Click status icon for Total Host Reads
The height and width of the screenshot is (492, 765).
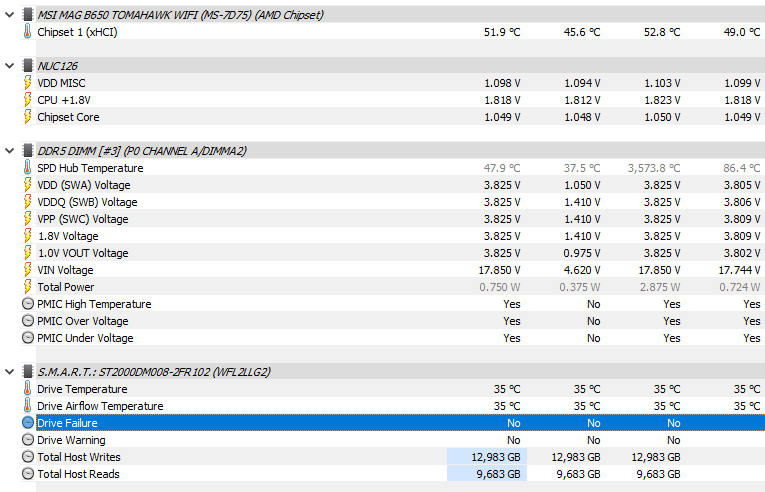coord(28,474)
